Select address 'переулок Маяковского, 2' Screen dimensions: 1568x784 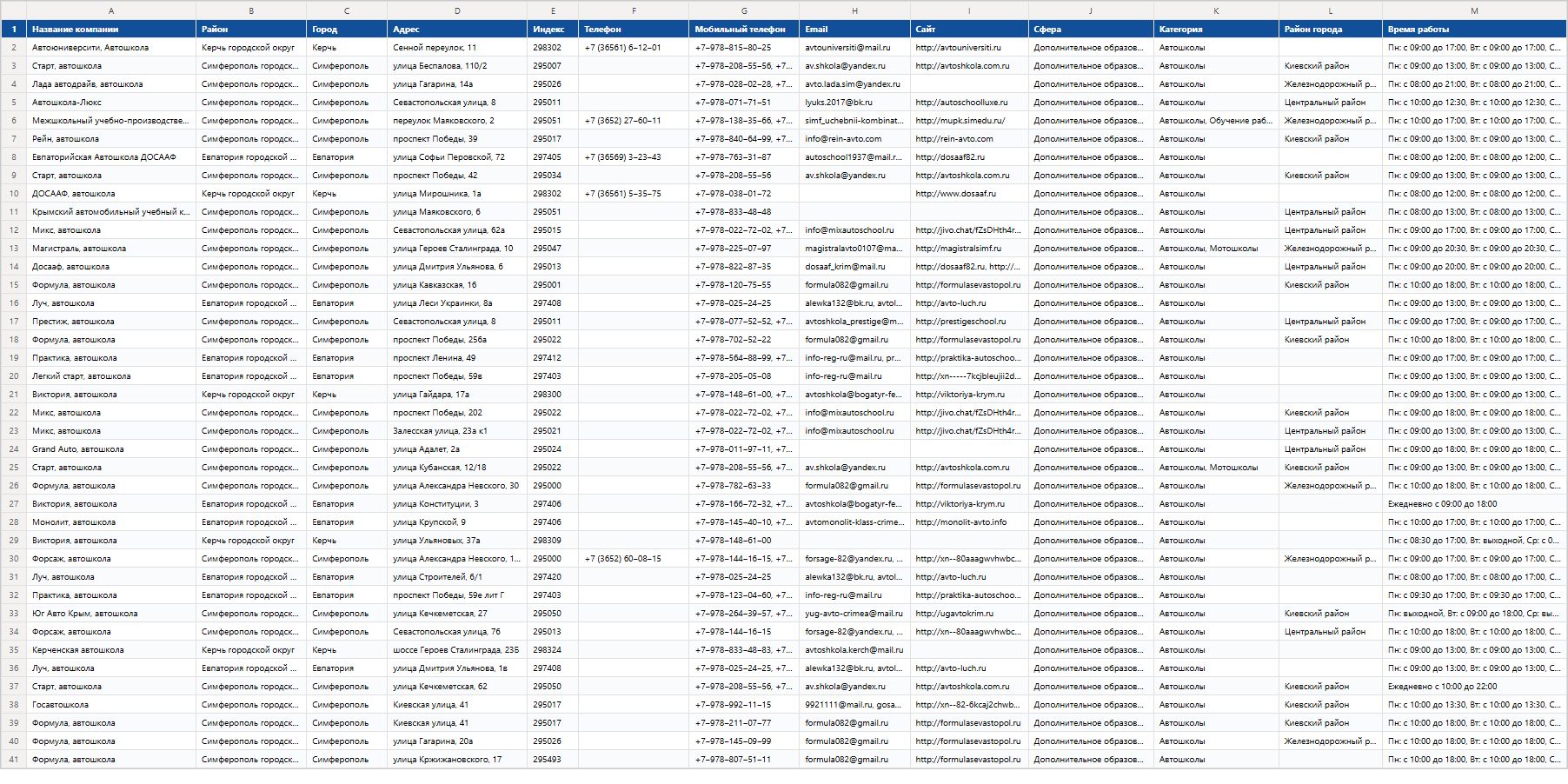[457, 121]
